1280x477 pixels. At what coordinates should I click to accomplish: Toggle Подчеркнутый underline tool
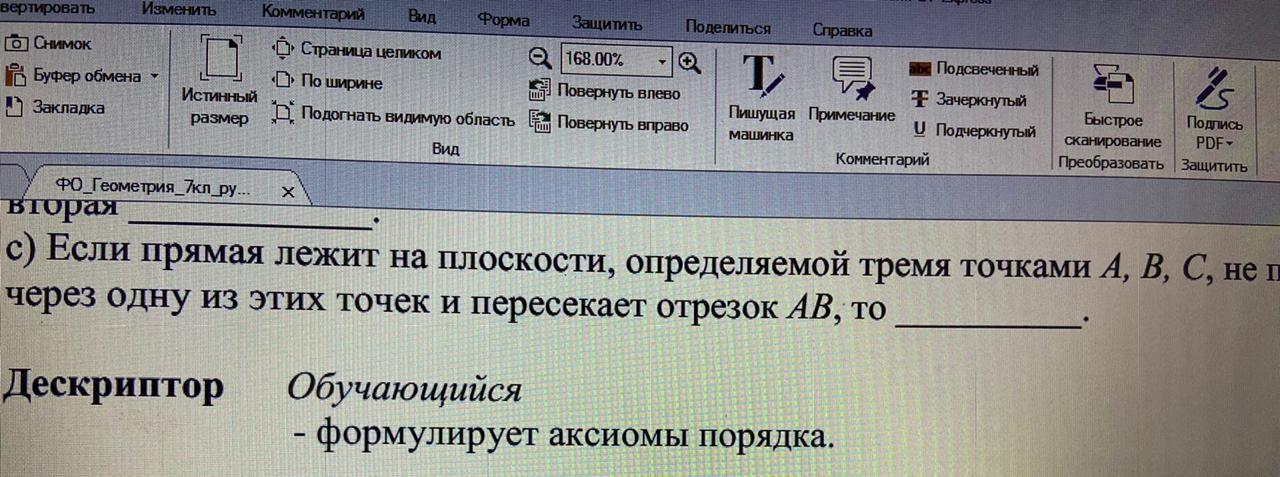[x=974, y=131]
